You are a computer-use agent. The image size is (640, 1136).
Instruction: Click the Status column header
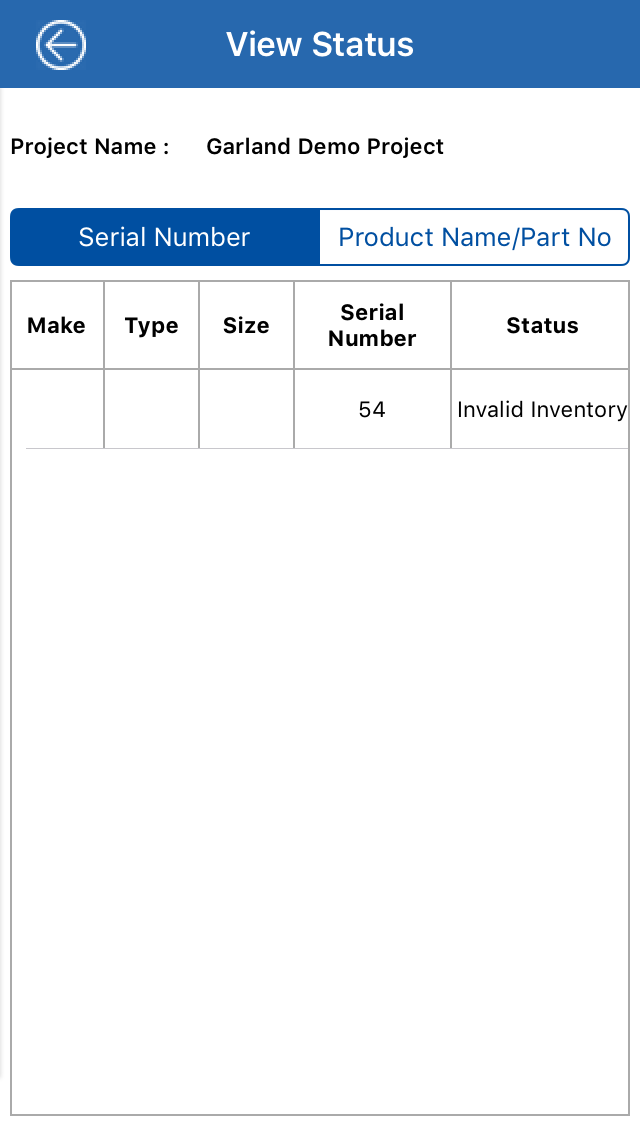pos(541,325)
